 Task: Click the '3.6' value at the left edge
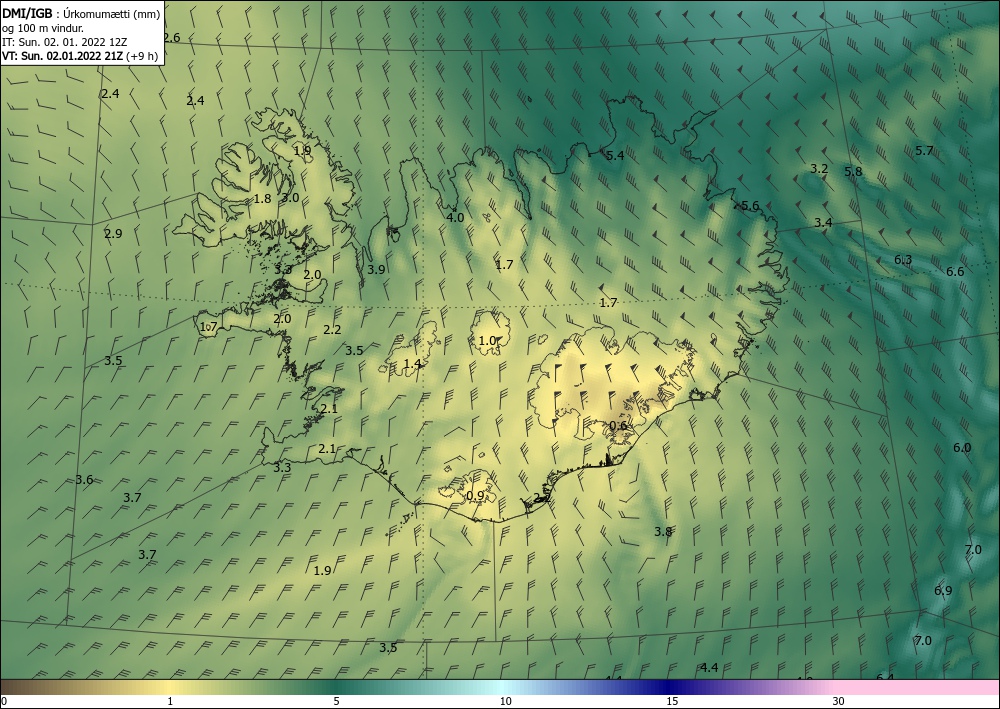click(x=84, y=480)
